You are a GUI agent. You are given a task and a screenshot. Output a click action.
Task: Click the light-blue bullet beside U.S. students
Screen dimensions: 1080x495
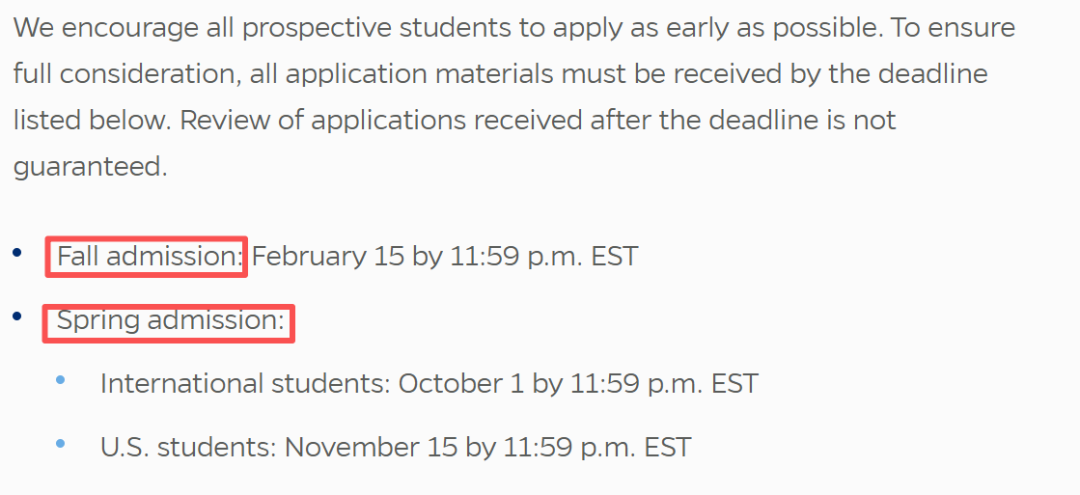(x=61, y=443)
